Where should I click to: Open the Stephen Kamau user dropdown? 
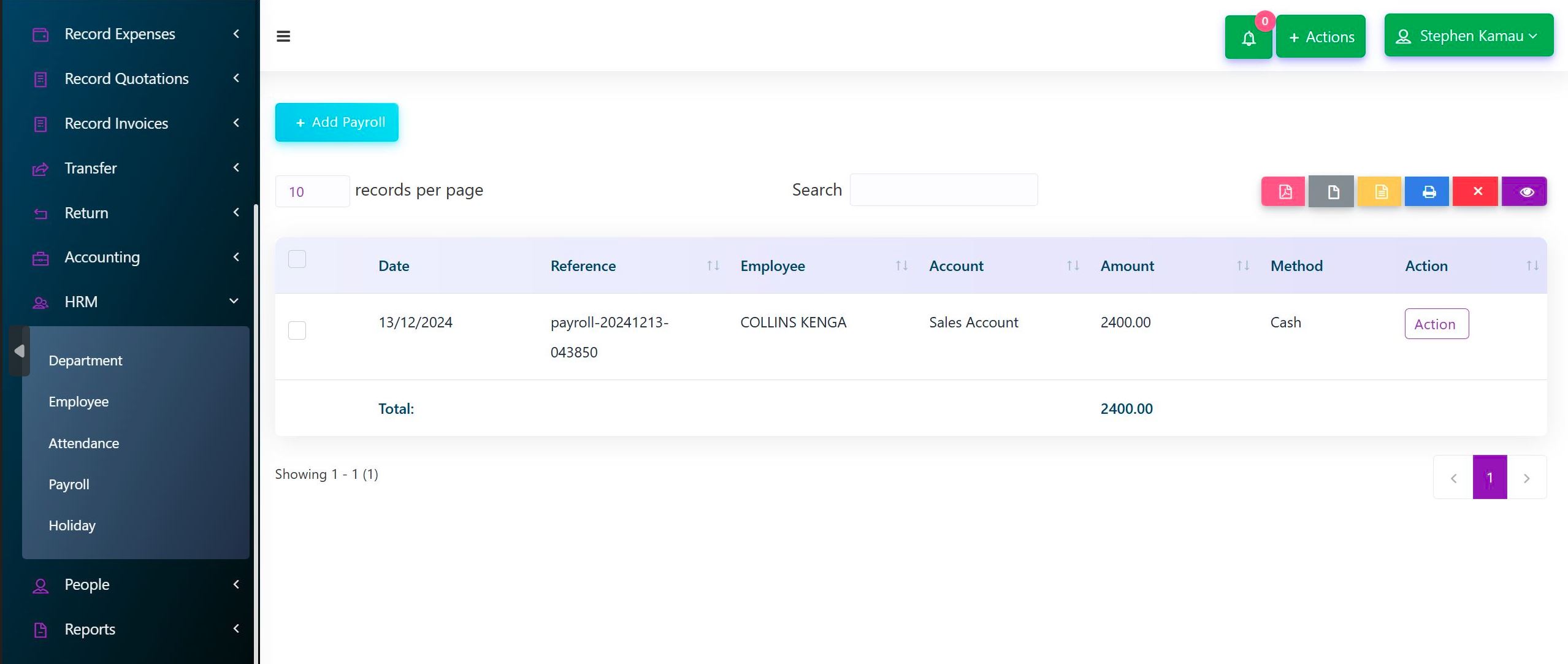pos(1469,36)
